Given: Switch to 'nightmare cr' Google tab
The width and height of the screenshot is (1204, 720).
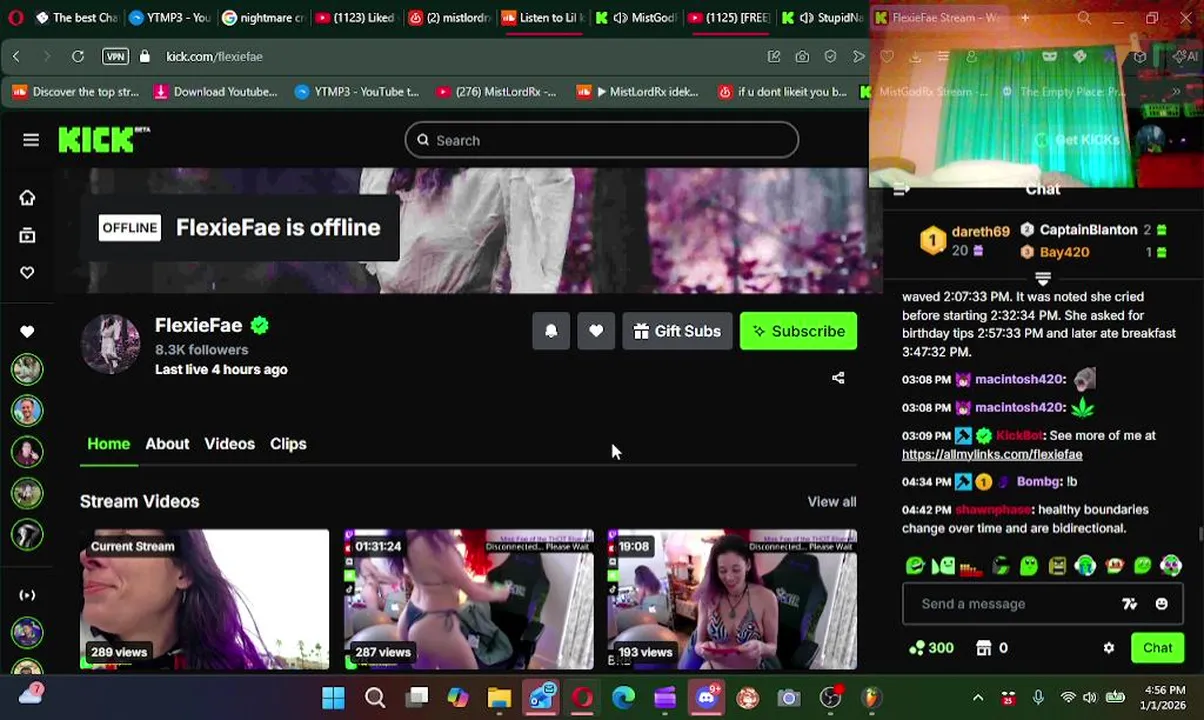Looking at the screenshot, I should pos(263,18).
